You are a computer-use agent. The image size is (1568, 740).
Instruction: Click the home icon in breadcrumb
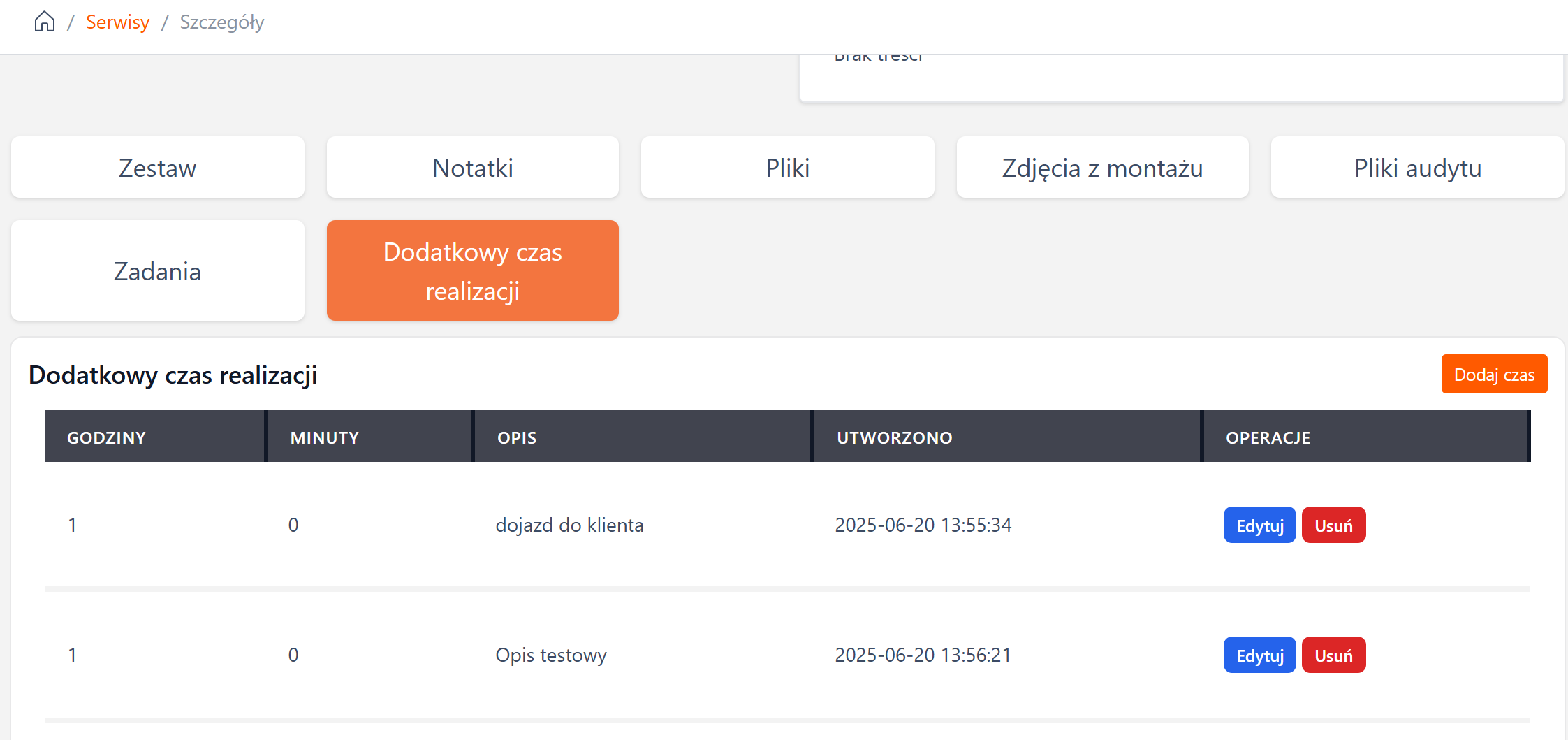tap(45, 22)
